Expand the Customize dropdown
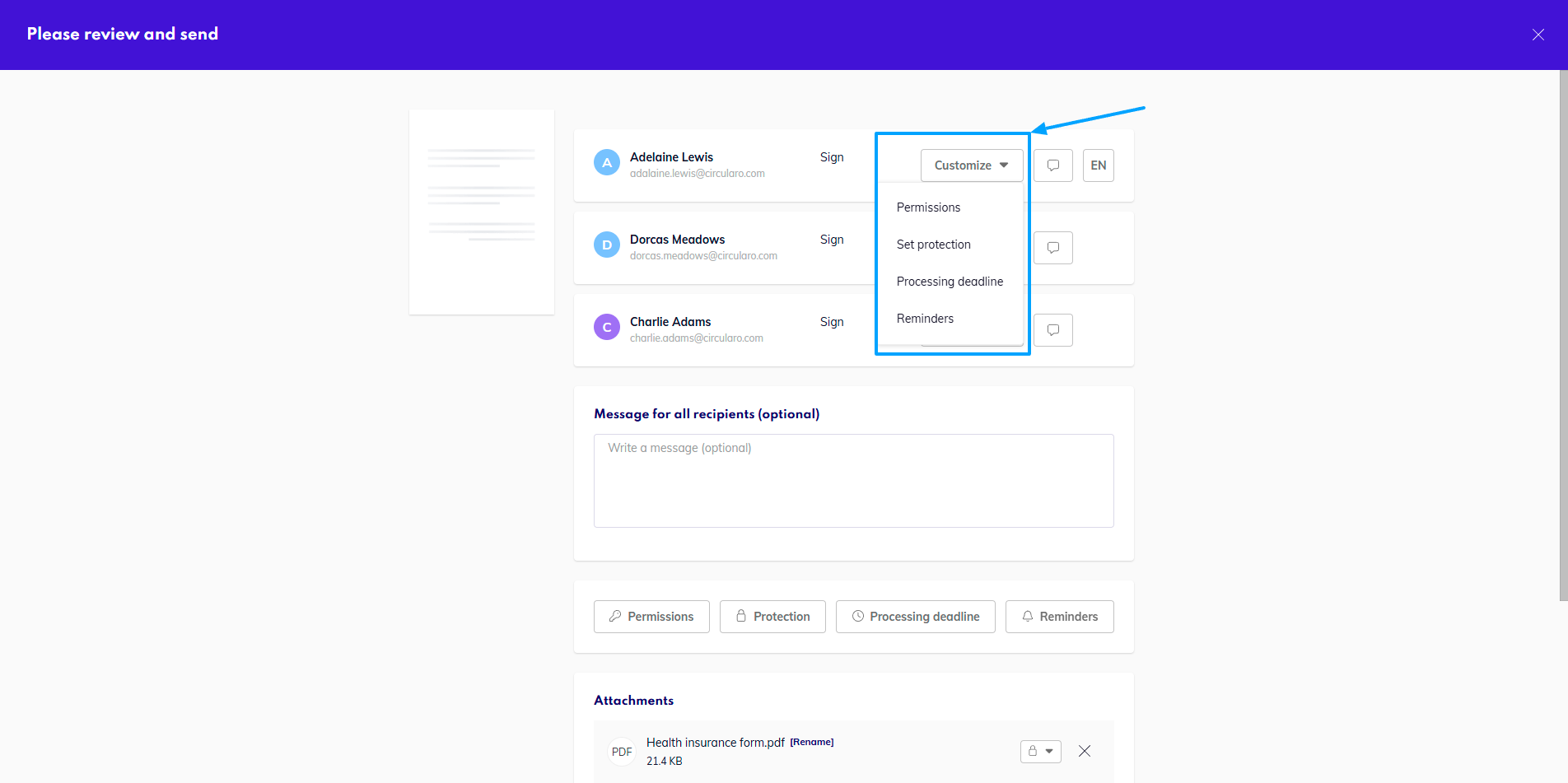This screenshot has width=1568, height=783. point(971,165)
